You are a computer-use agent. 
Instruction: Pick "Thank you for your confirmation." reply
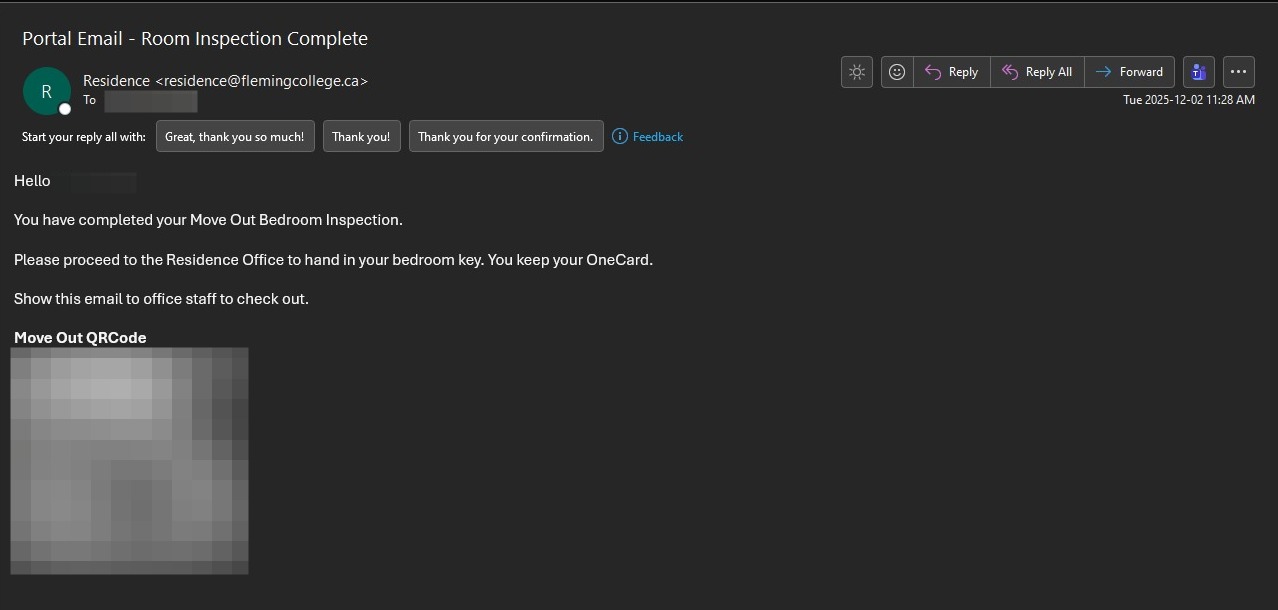(506, 136)
